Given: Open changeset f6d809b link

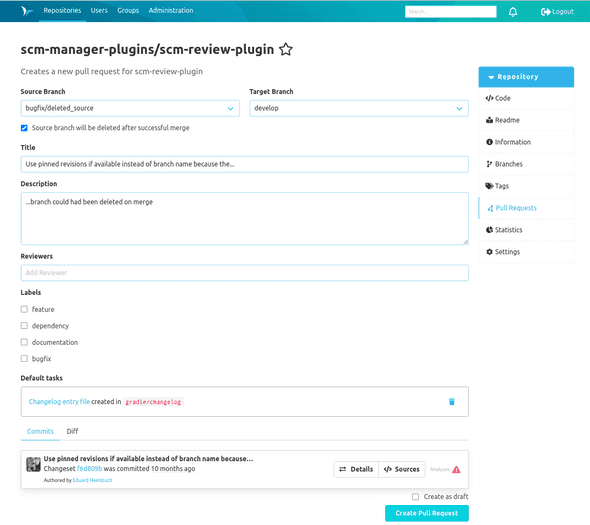Looking at the screenshot, I should click(x=89, y=469).
